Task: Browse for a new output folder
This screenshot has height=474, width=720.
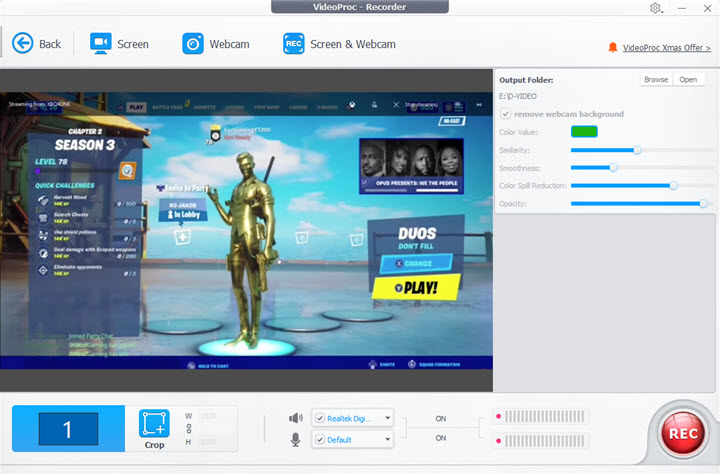Action: point(656,79)
